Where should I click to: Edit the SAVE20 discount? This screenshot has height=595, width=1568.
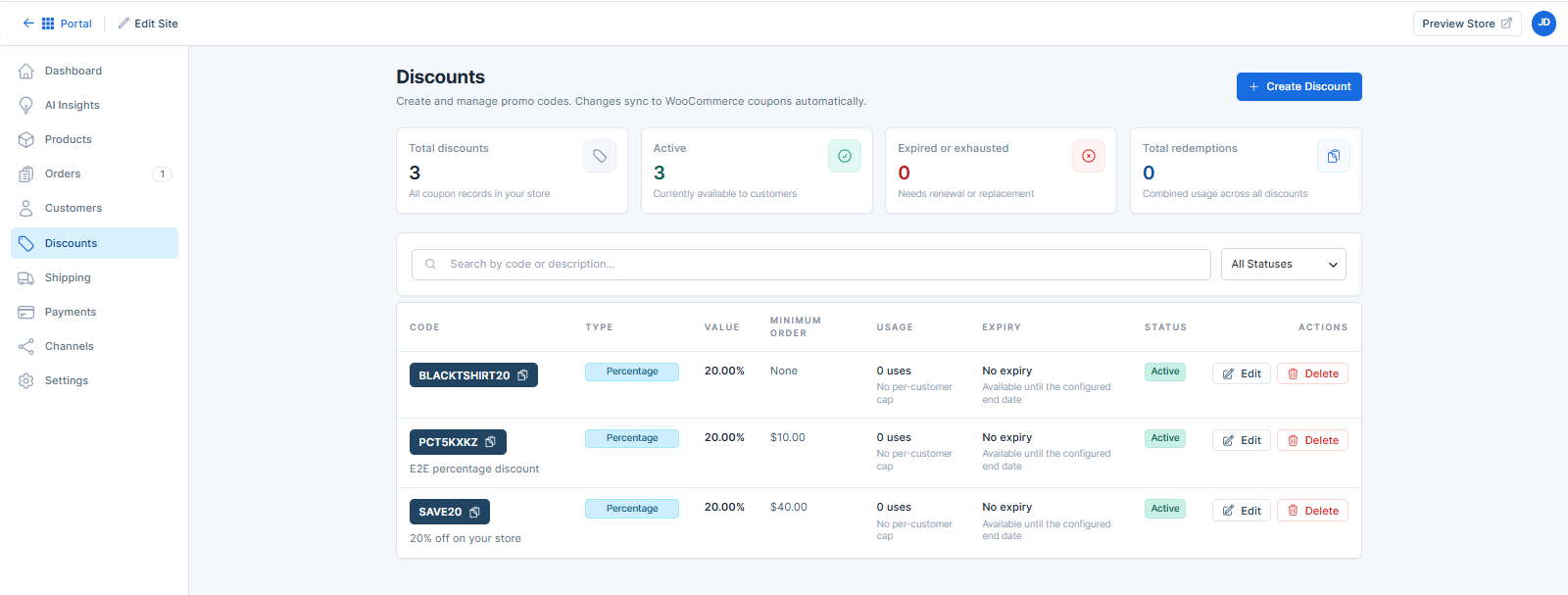click(1242, 511)
